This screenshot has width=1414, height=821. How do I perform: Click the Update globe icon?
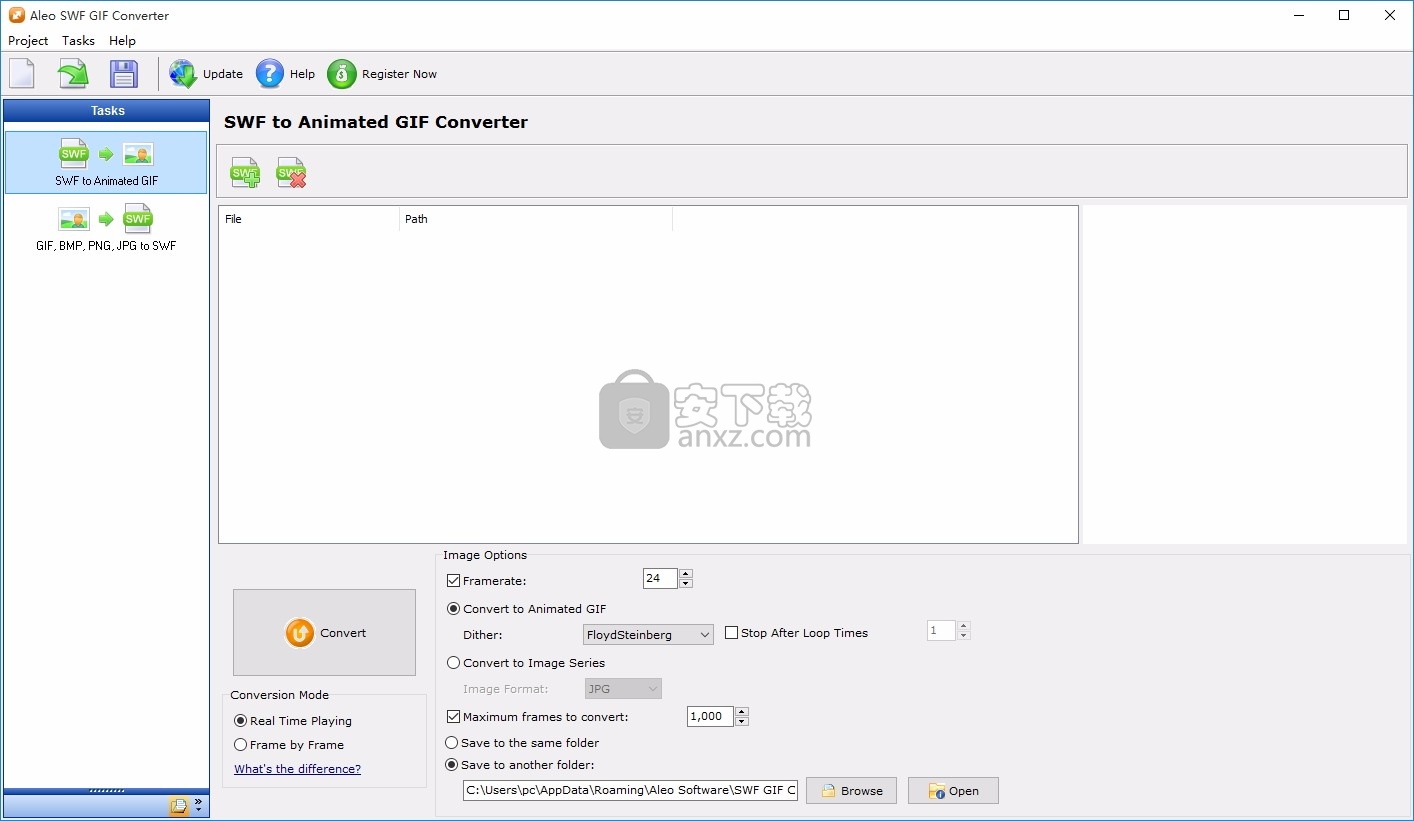[x=183, y=74]
